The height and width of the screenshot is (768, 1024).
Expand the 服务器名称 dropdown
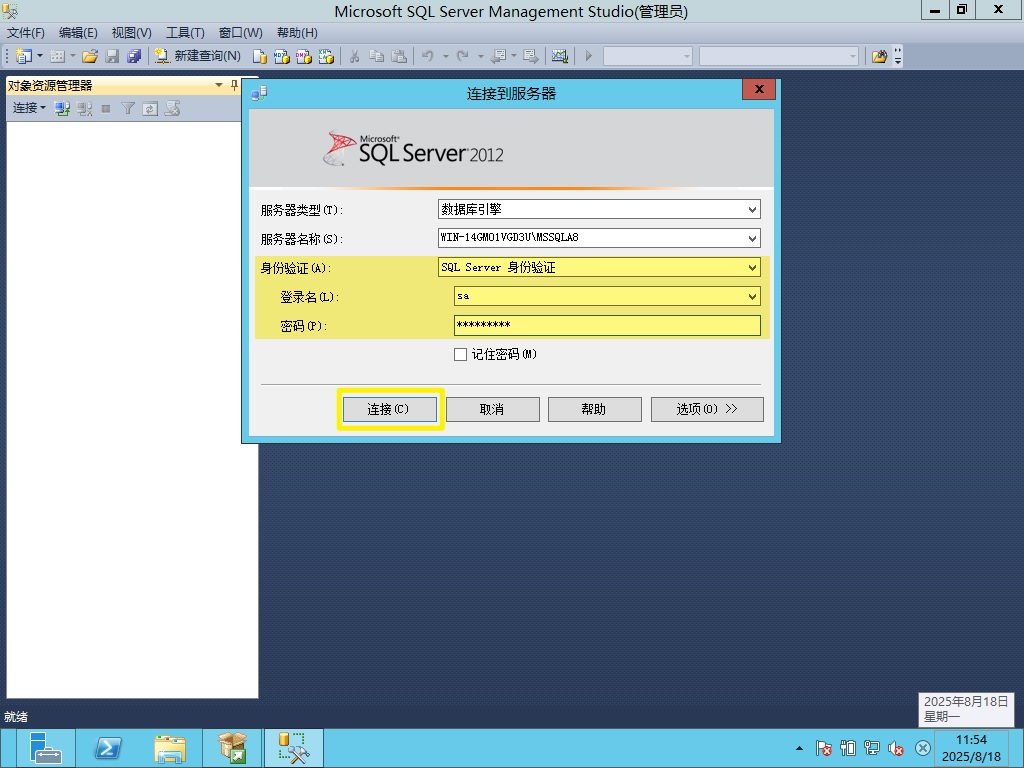point(752,238)
